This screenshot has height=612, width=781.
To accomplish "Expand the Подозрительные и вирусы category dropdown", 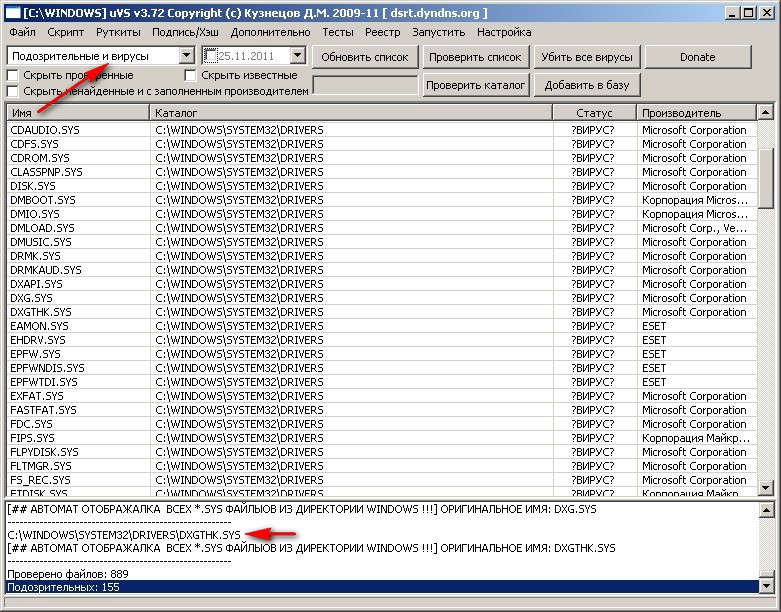I will 186,56.
